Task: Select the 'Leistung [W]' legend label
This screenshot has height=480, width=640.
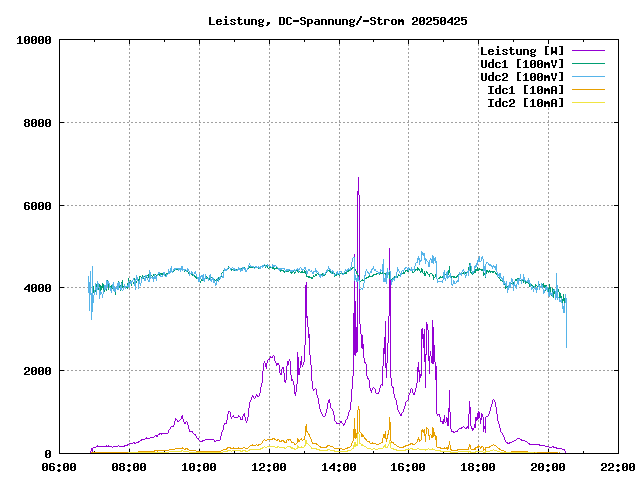Action: pos(521,51)
